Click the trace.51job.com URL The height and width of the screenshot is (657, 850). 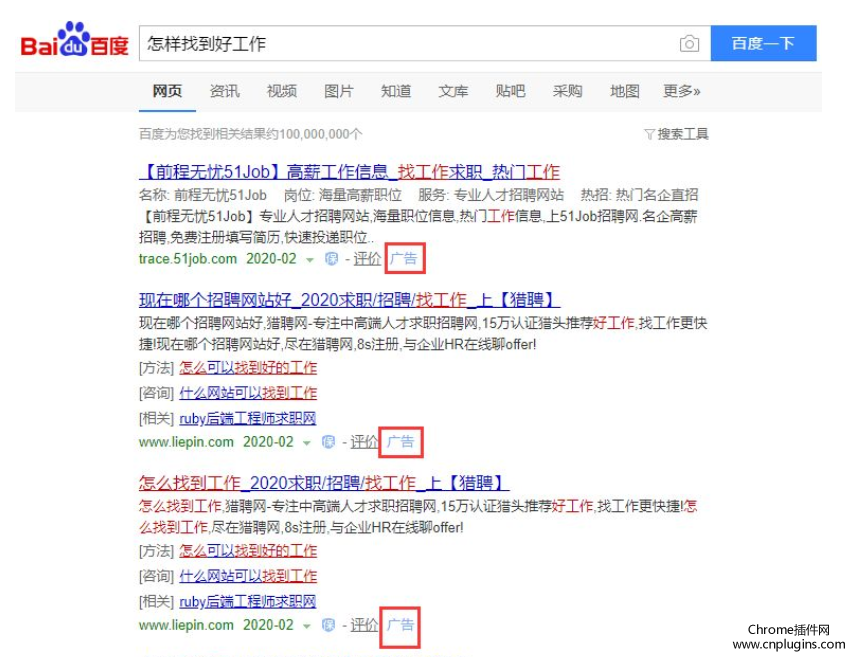click(x=188, y=259)
